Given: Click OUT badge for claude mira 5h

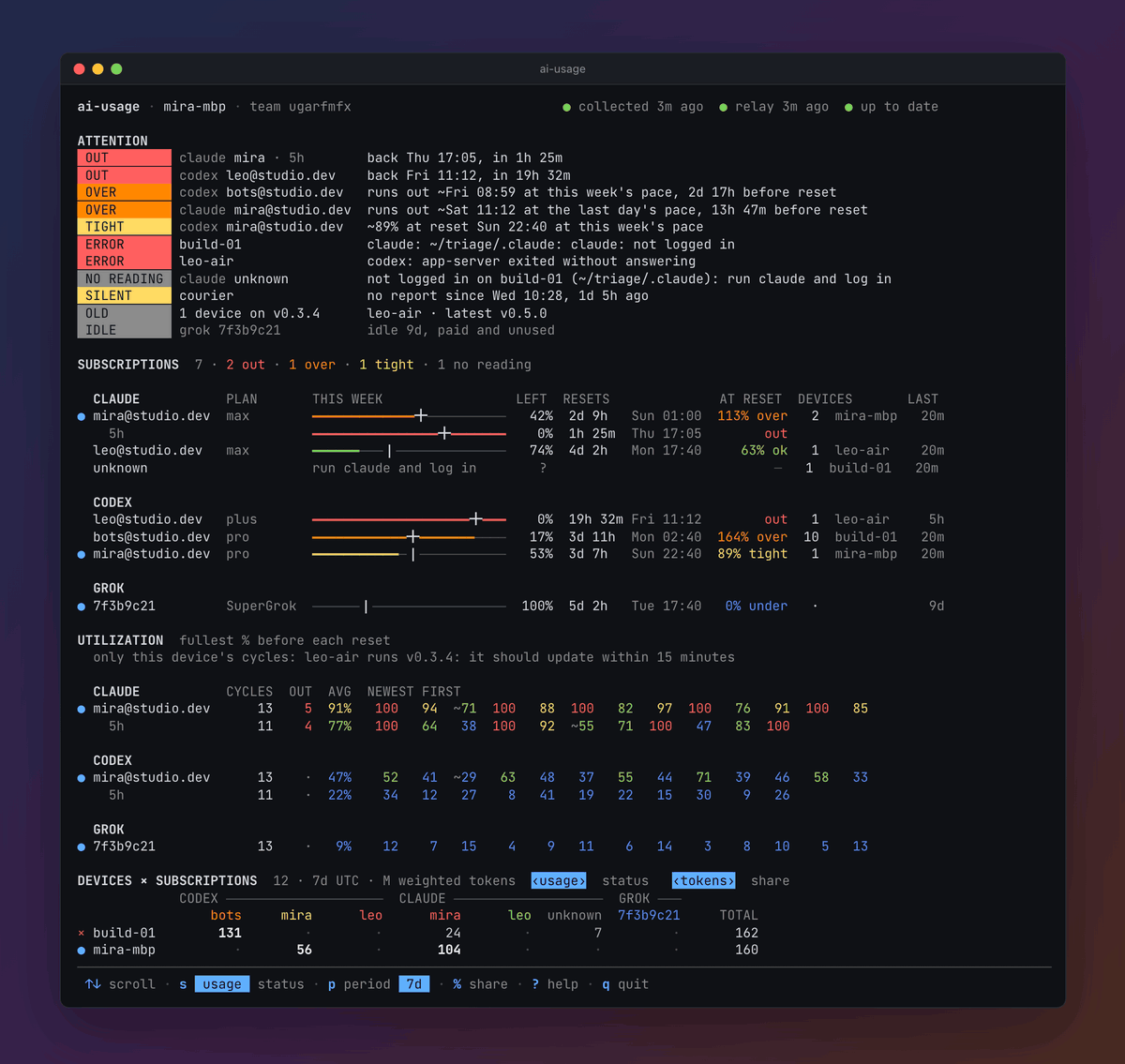Looking at the screenshot, I should click(x=125, y=158).
